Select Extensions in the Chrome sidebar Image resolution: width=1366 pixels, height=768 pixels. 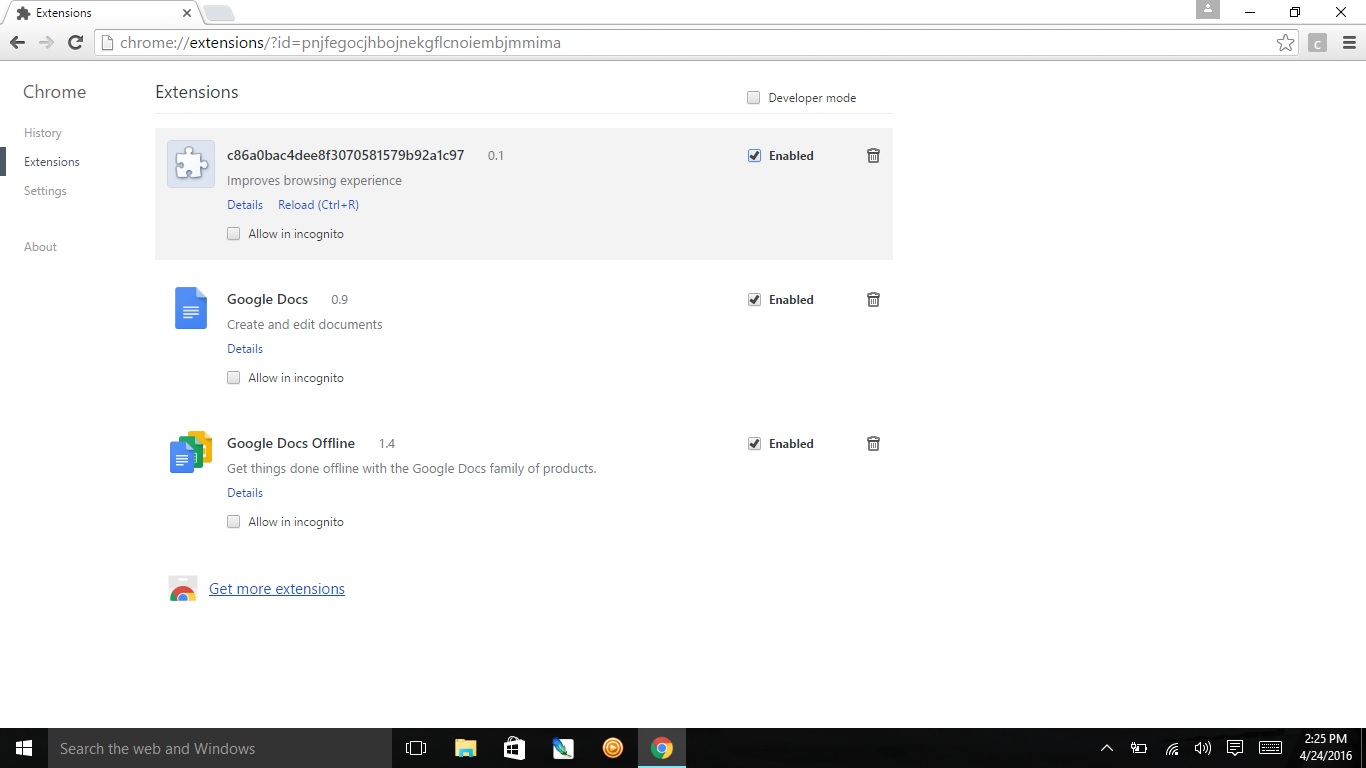pos(52,162)
